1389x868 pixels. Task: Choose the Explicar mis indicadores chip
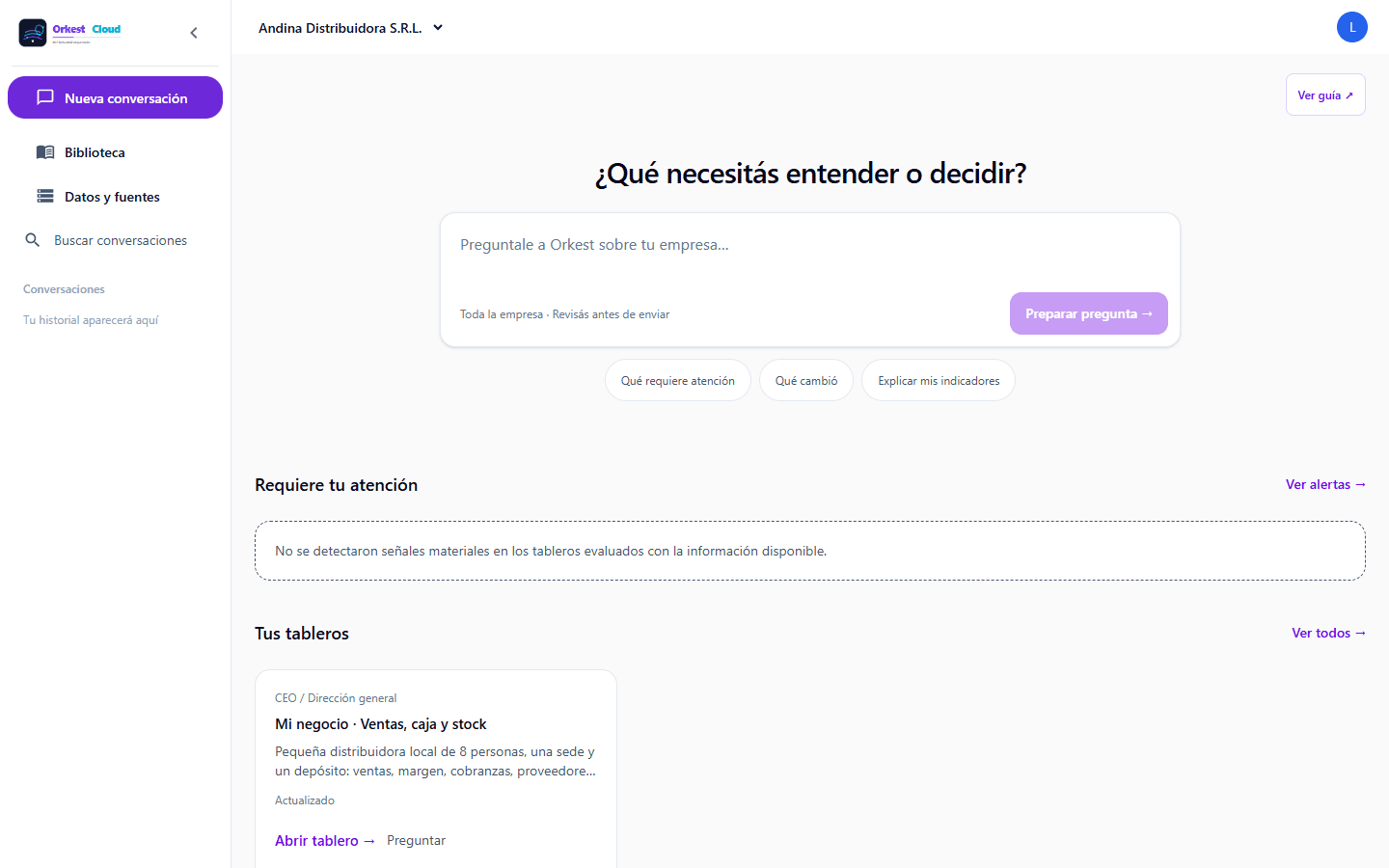coord(939,381)
